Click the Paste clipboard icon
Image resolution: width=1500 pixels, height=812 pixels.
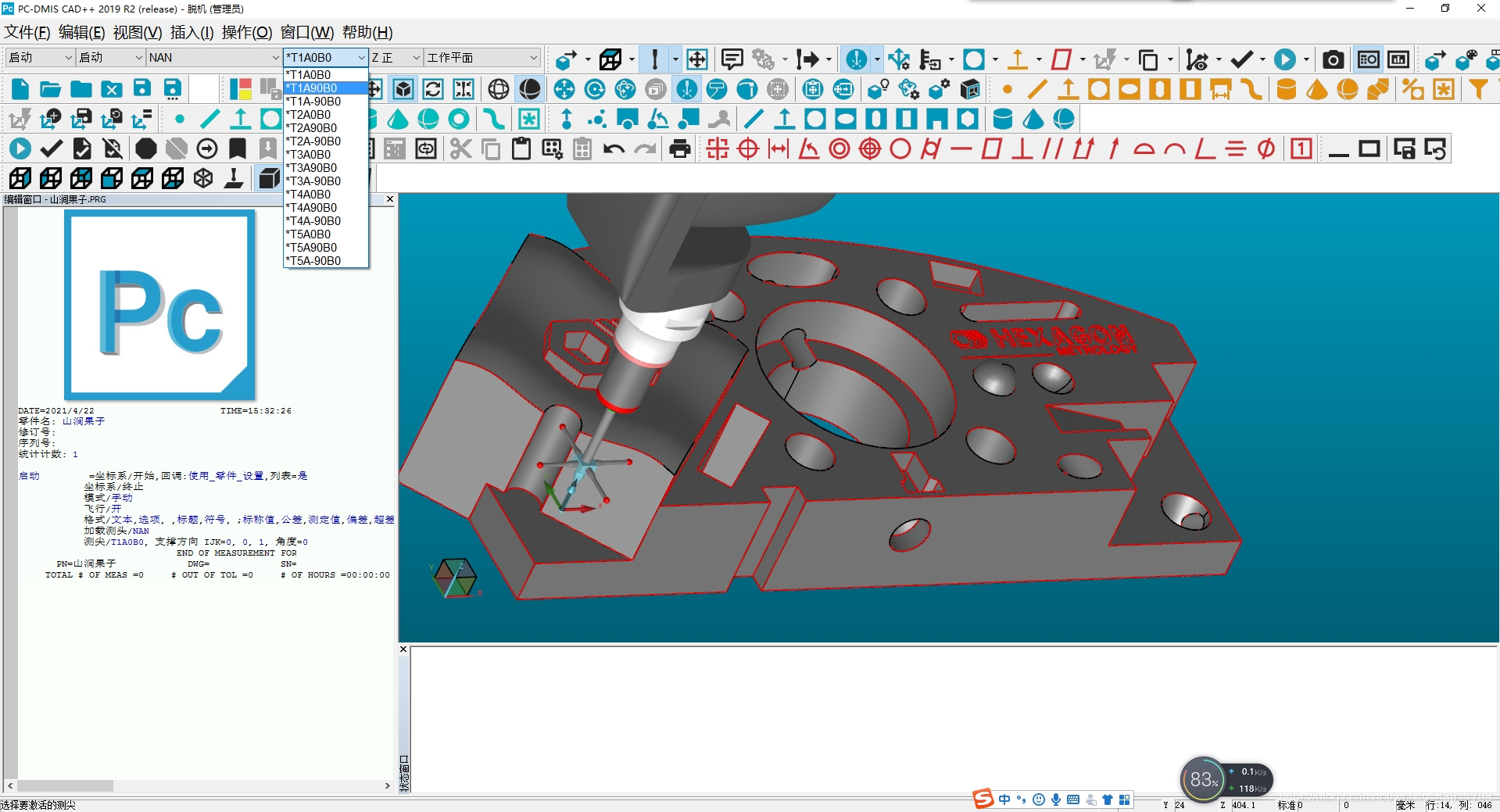(x=521, y=148)
